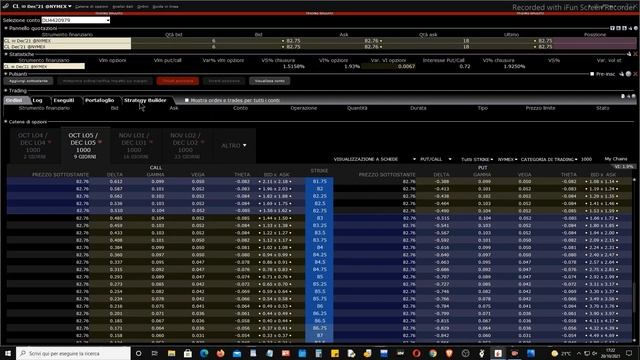Click the round icon in the Pulsanti header
The width and height of the screenshot is (640, 360).
coord(629,74)
